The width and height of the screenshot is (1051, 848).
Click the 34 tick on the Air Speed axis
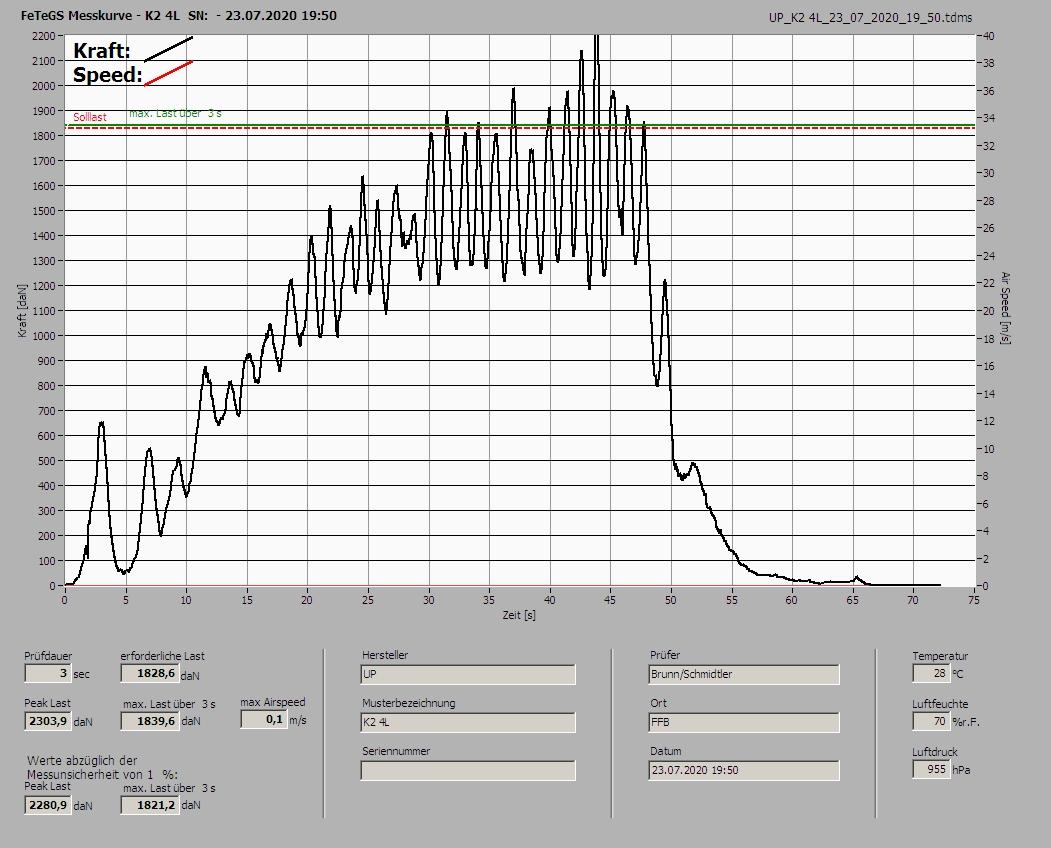(989, 118)
